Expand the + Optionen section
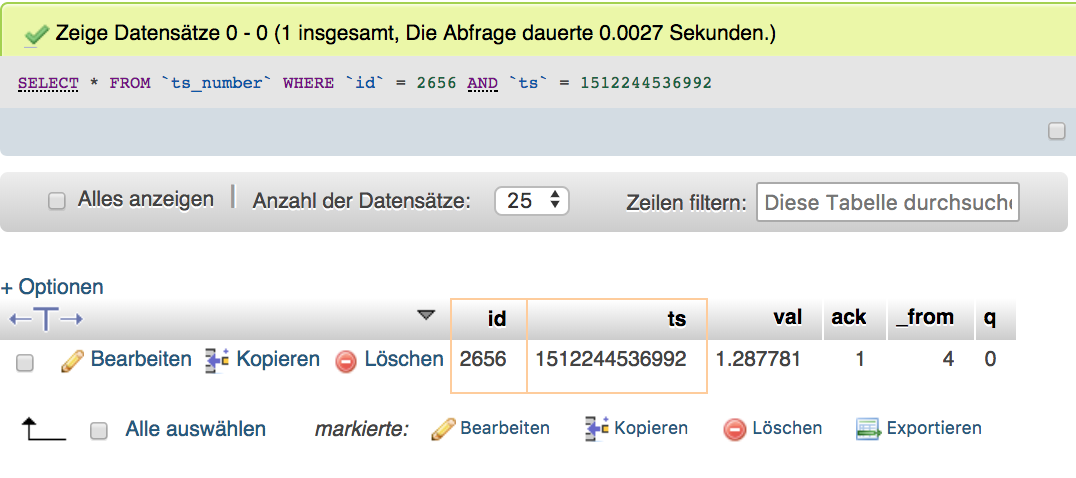 [x=52, y=287]
